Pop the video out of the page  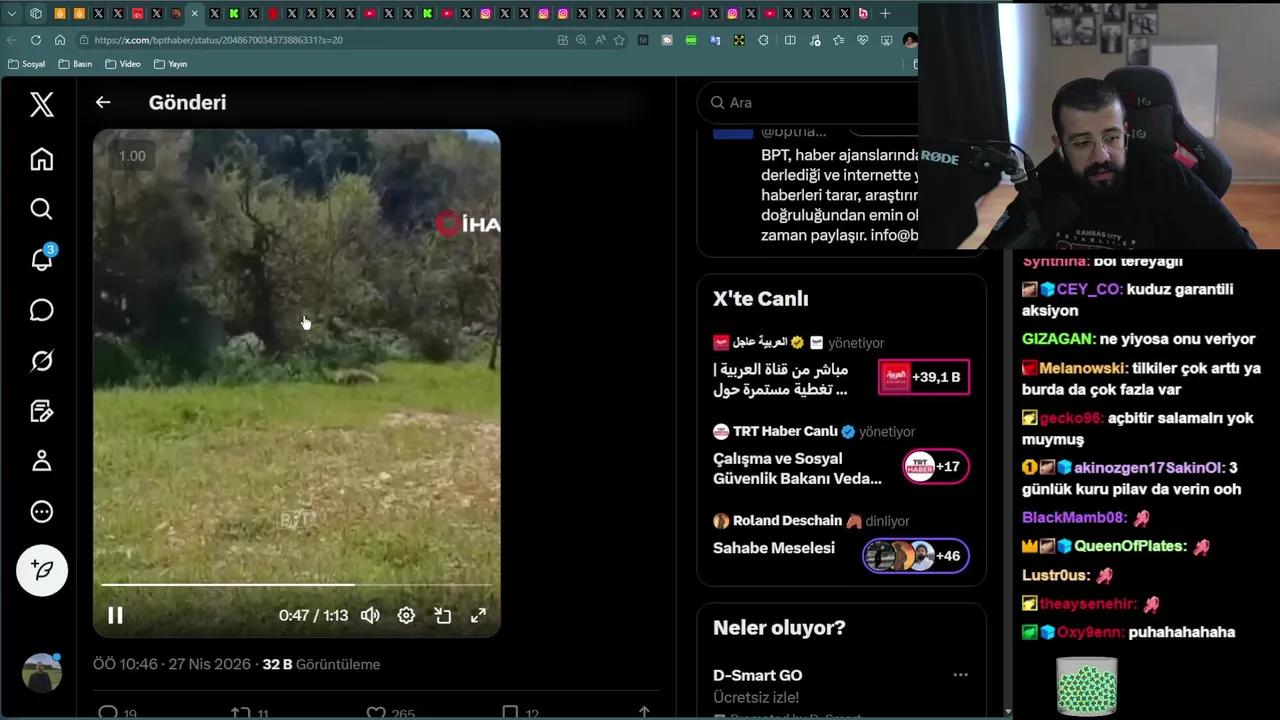(x=442, y=615)
